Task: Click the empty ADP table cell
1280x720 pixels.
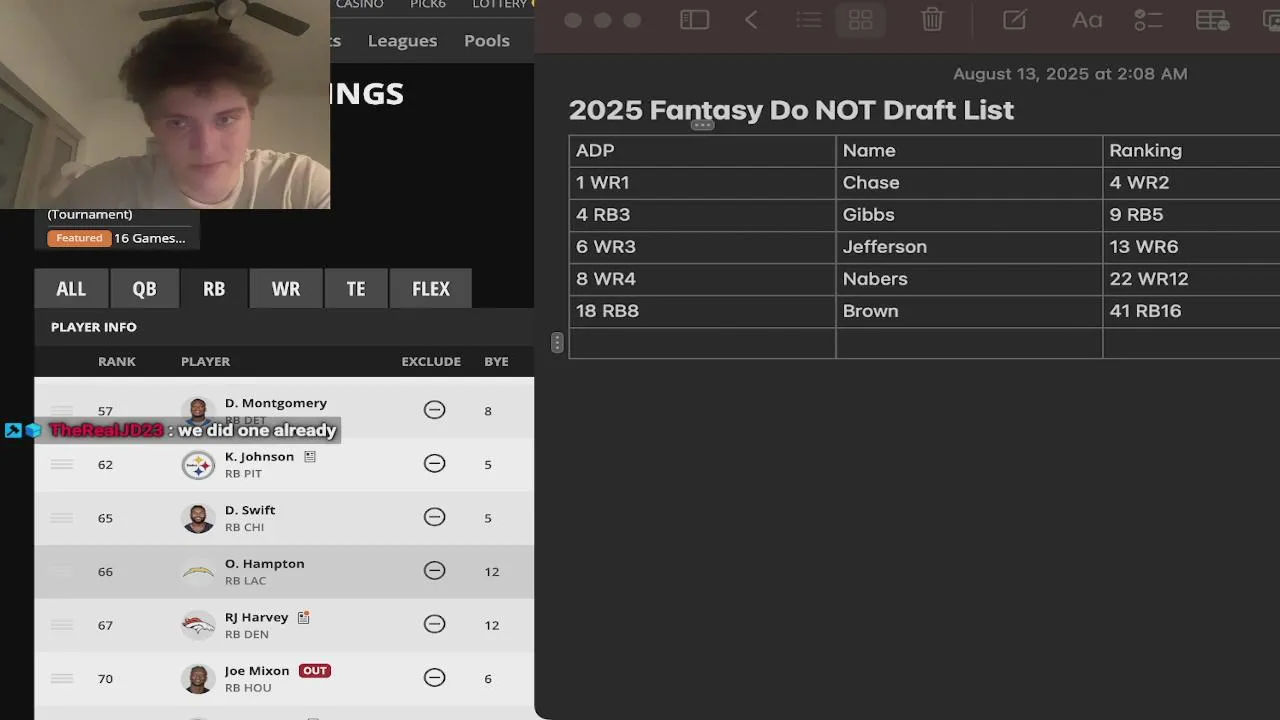Action: coord(702,343)
